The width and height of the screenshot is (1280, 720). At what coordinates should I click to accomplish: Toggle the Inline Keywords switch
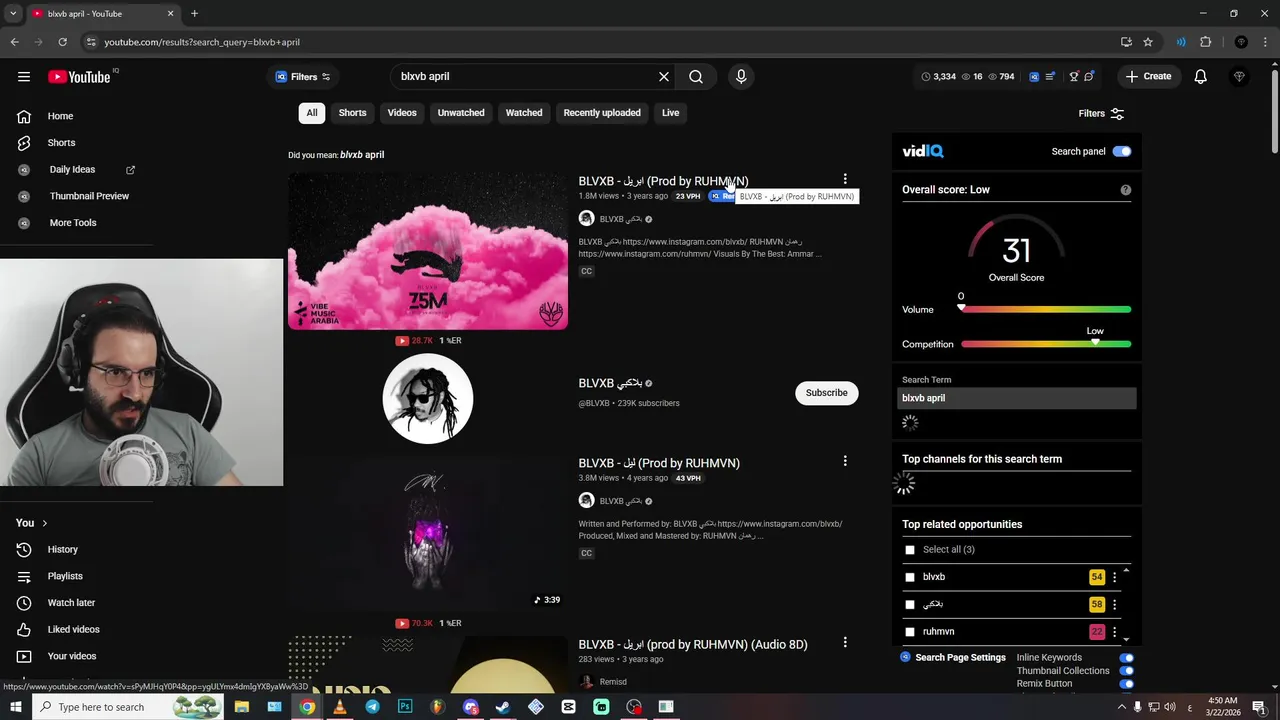(x=1126, y=658)
